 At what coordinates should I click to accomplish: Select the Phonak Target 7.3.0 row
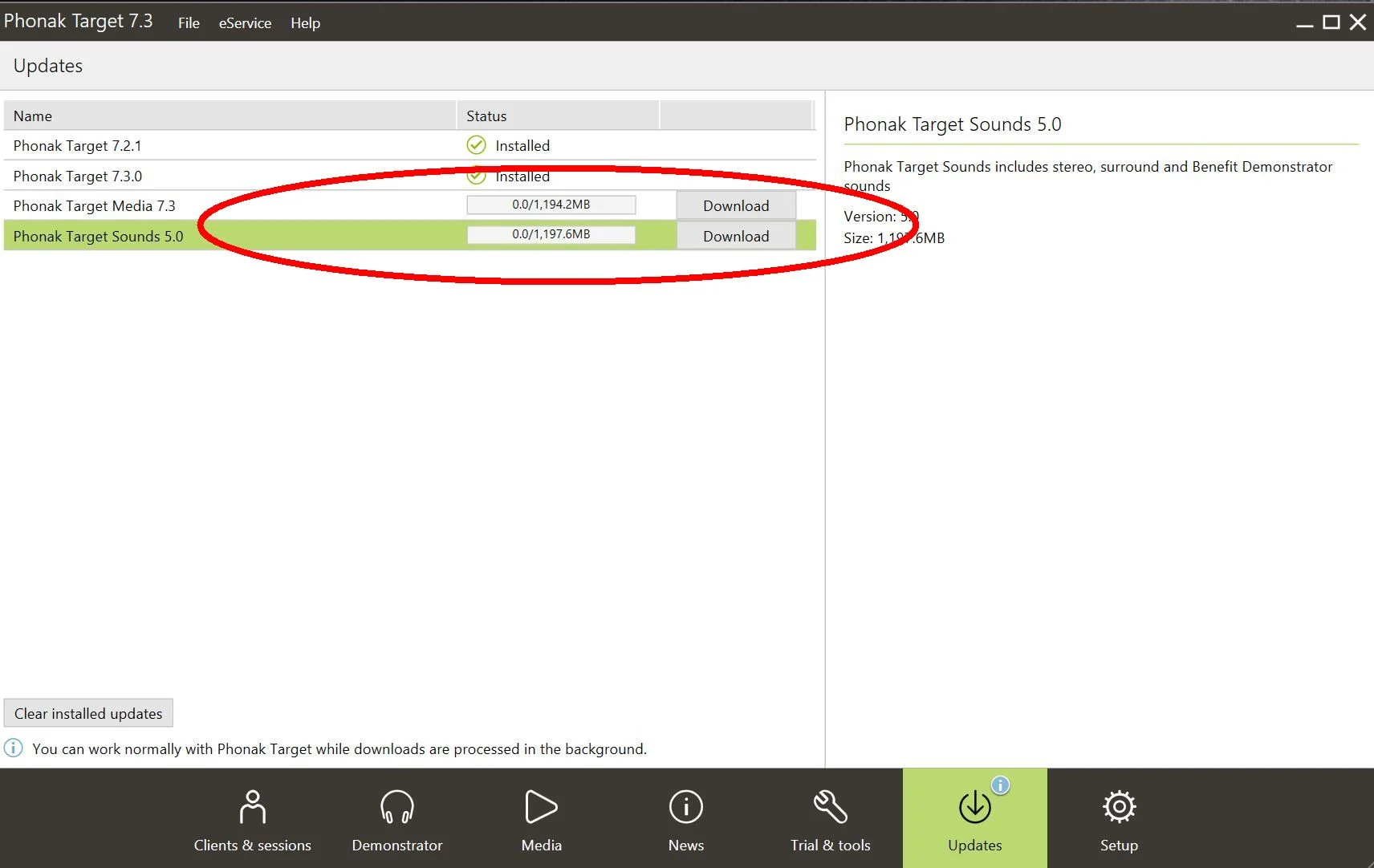(410, 176)
